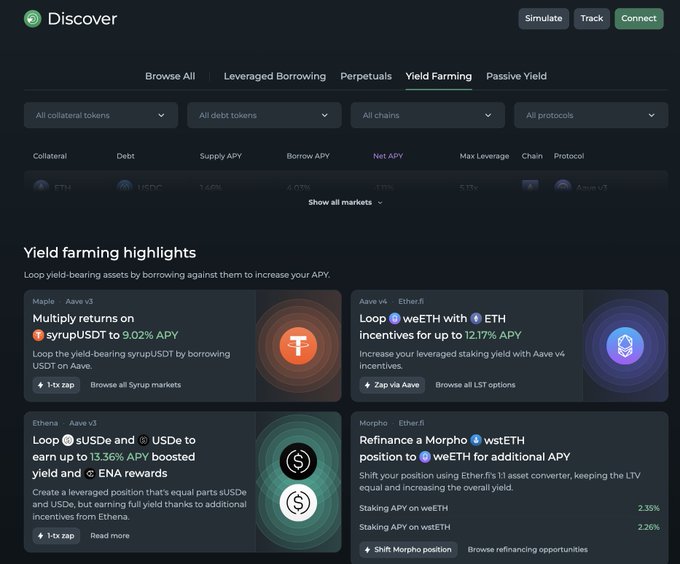Click the Debt column header
This screenshot has height=564, width=680.
tap(125, 156)
